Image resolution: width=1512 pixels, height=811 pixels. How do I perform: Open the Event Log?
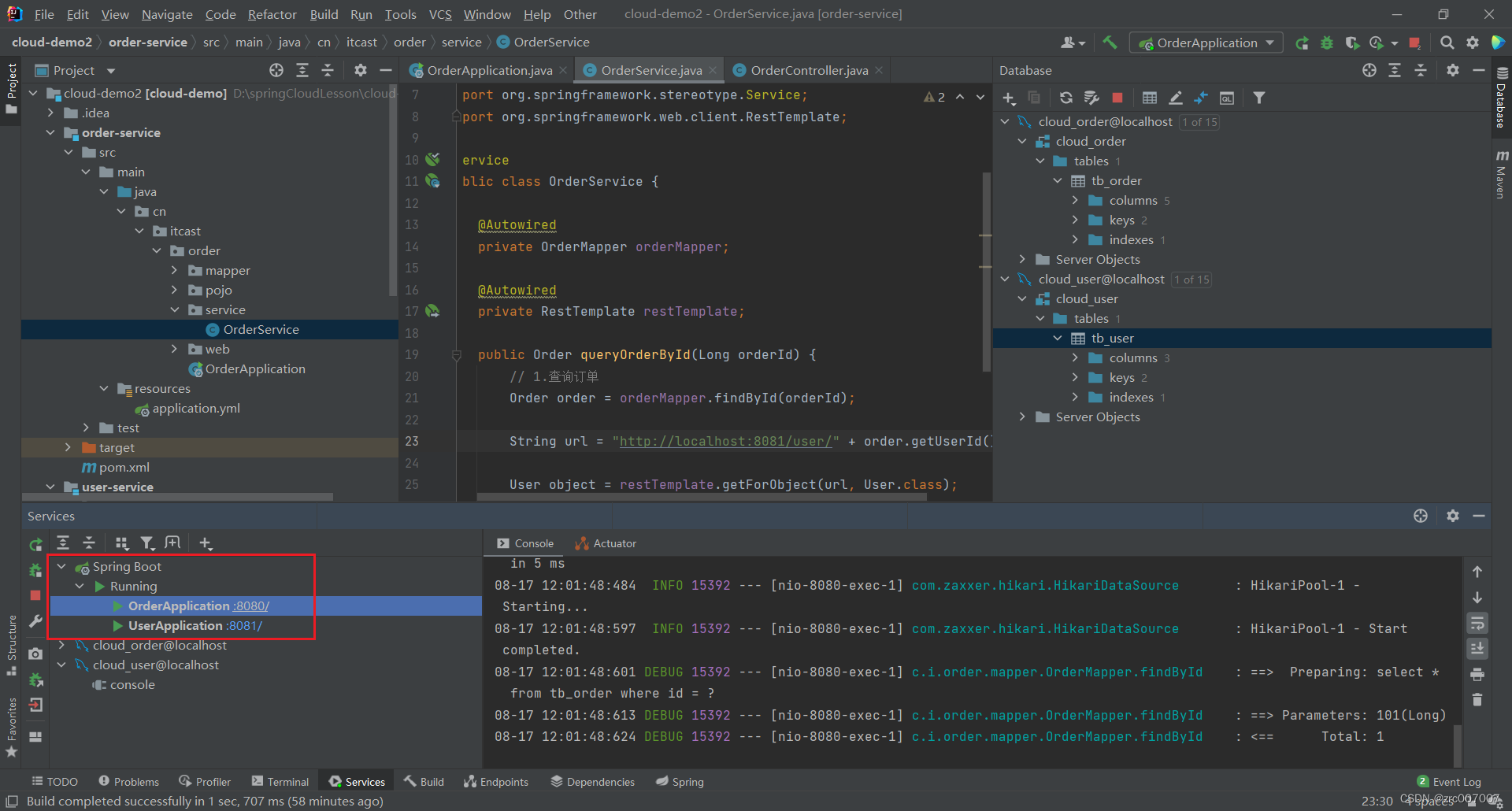1449,781
